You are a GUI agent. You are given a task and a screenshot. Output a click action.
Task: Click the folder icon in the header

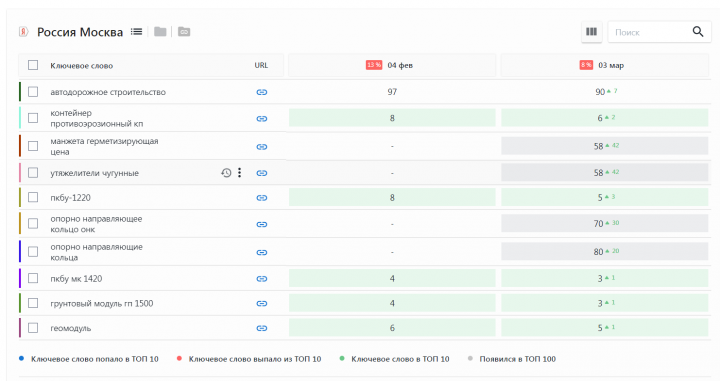[x=160, y=32]
